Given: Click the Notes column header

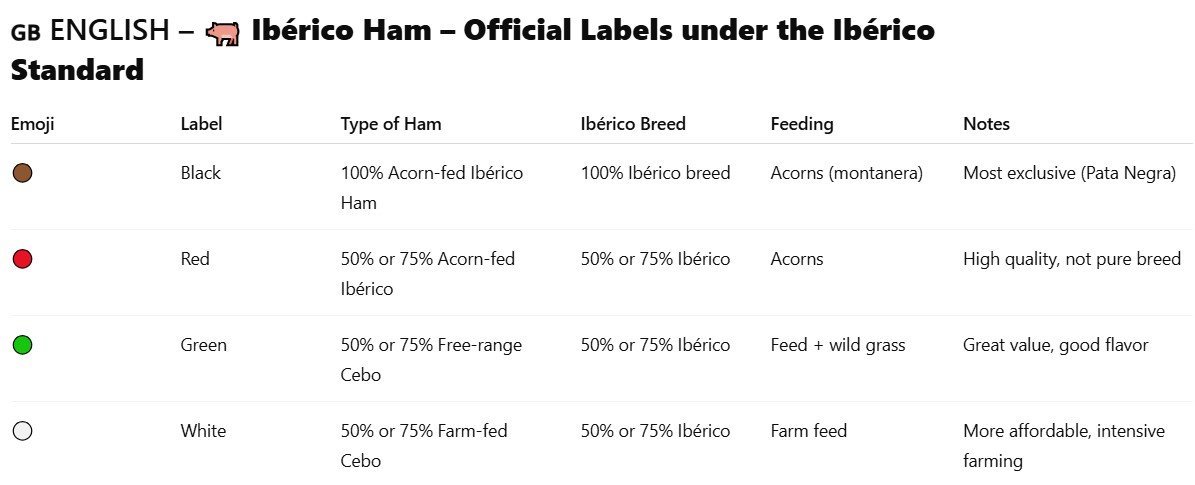Looking at the screenshot, I should point(986,124).
